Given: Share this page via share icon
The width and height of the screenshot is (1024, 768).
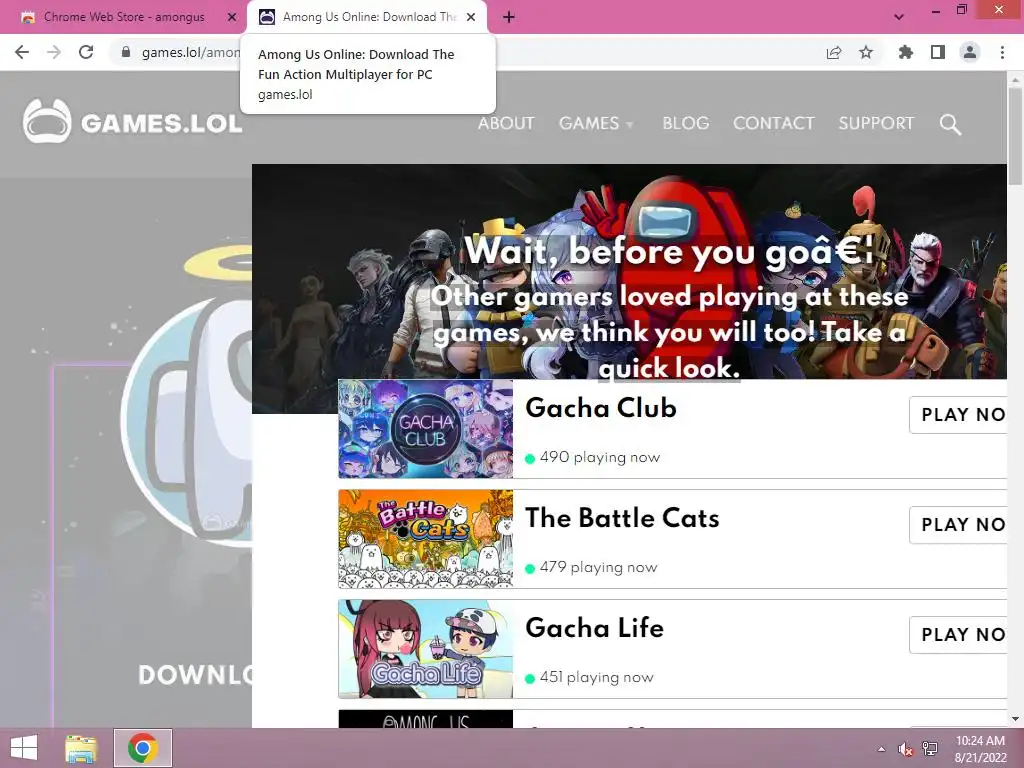Looking at the screenshot, I should (x=834, y=52).
